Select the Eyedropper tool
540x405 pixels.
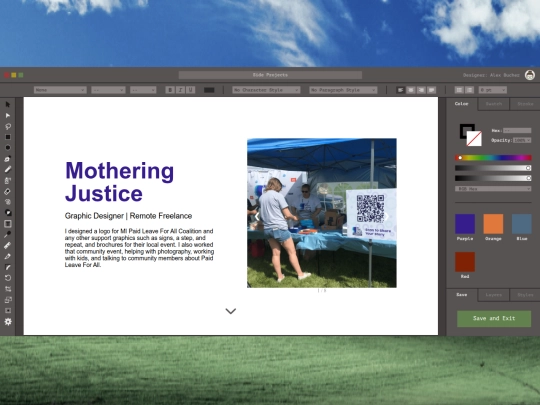(8, 235)
